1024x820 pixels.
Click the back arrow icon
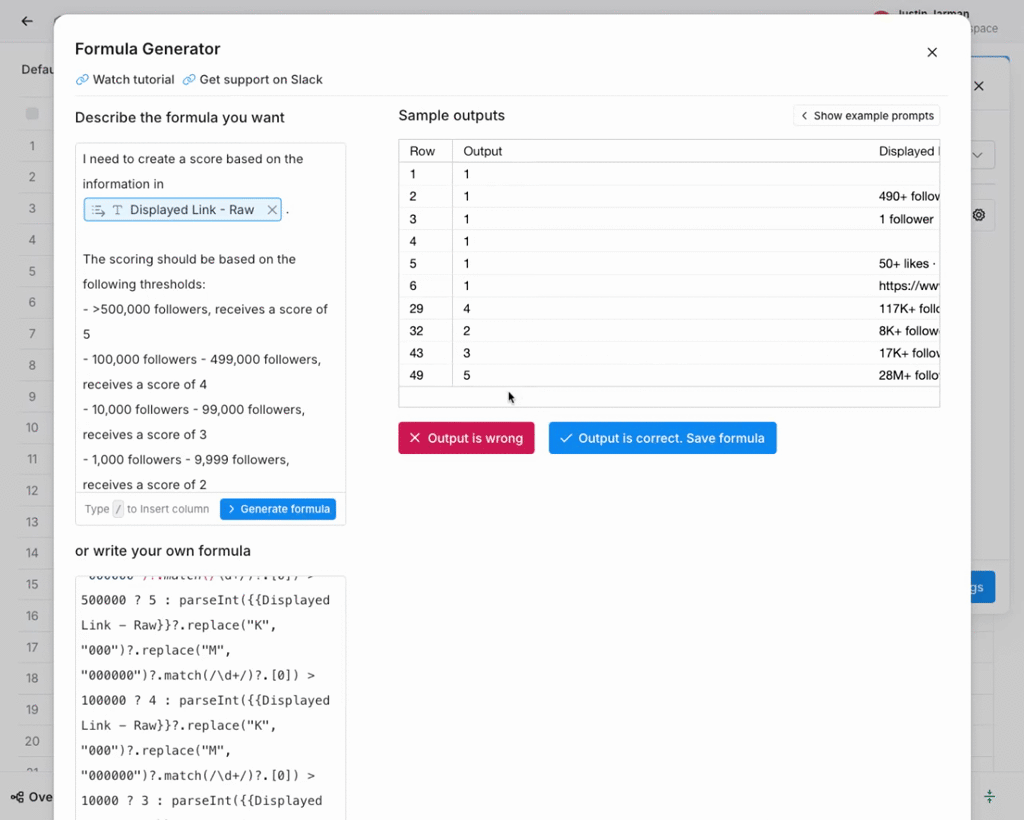click(x=27, y=21)
